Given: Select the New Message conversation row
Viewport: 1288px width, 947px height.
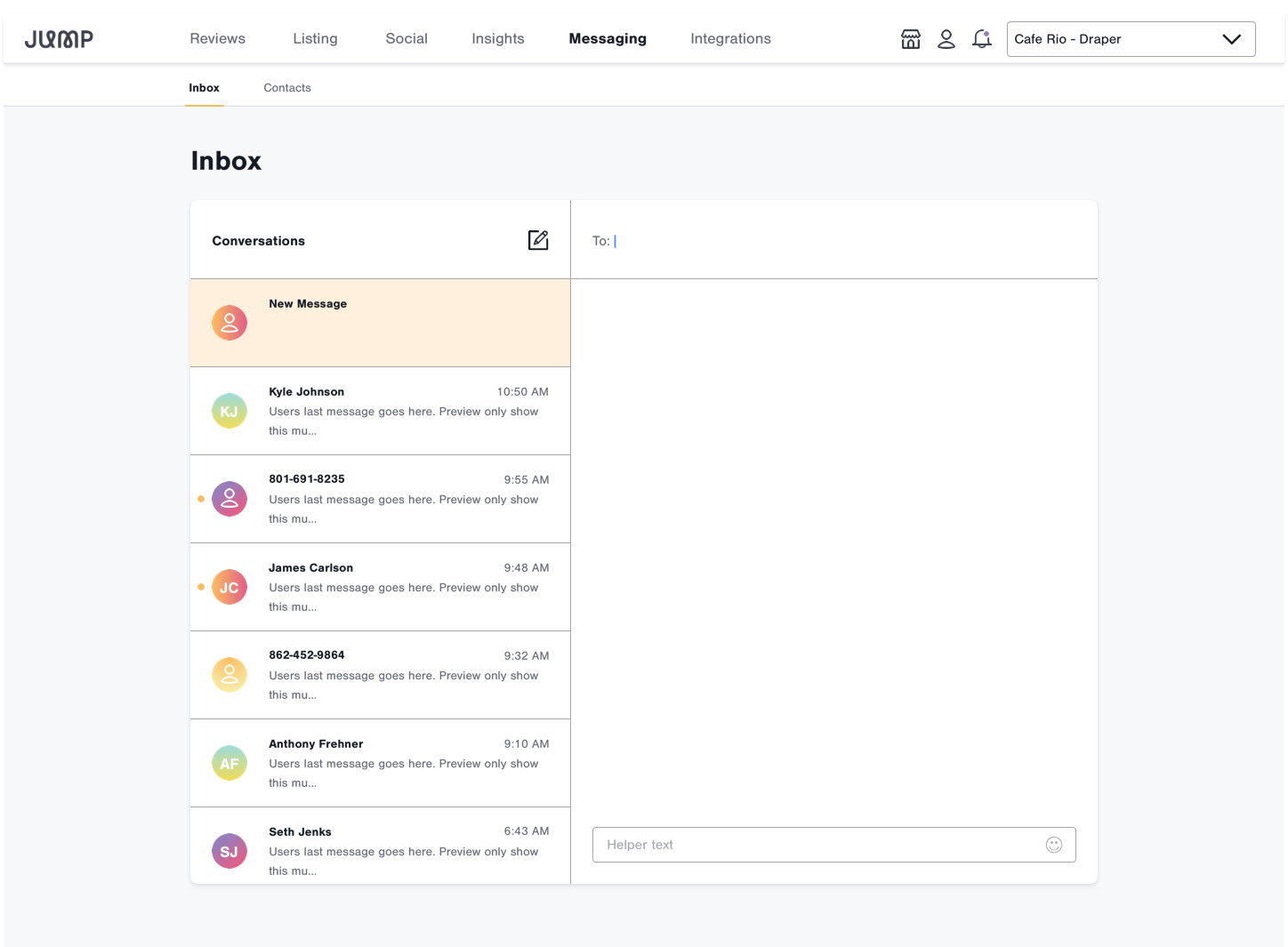Looking at the screenshot, I should pyautogui.click(x=380, y=323).
